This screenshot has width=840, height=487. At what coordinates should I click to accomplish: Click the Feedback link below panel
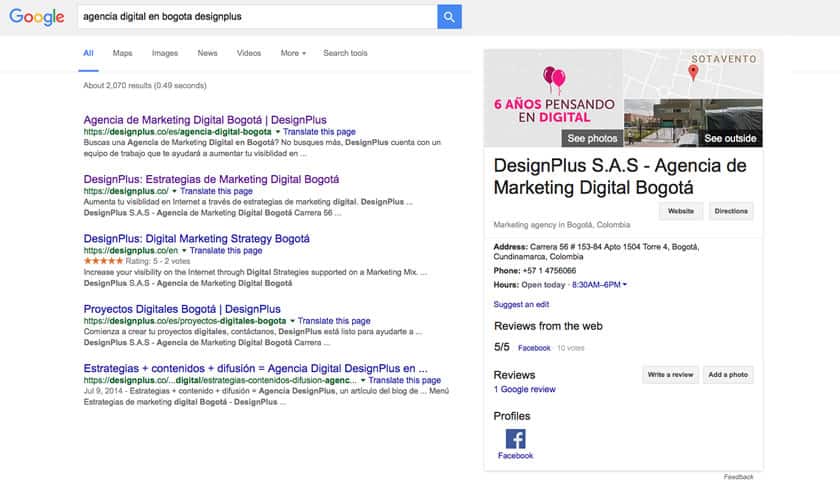pyautogui.click(x=739, y=477)
